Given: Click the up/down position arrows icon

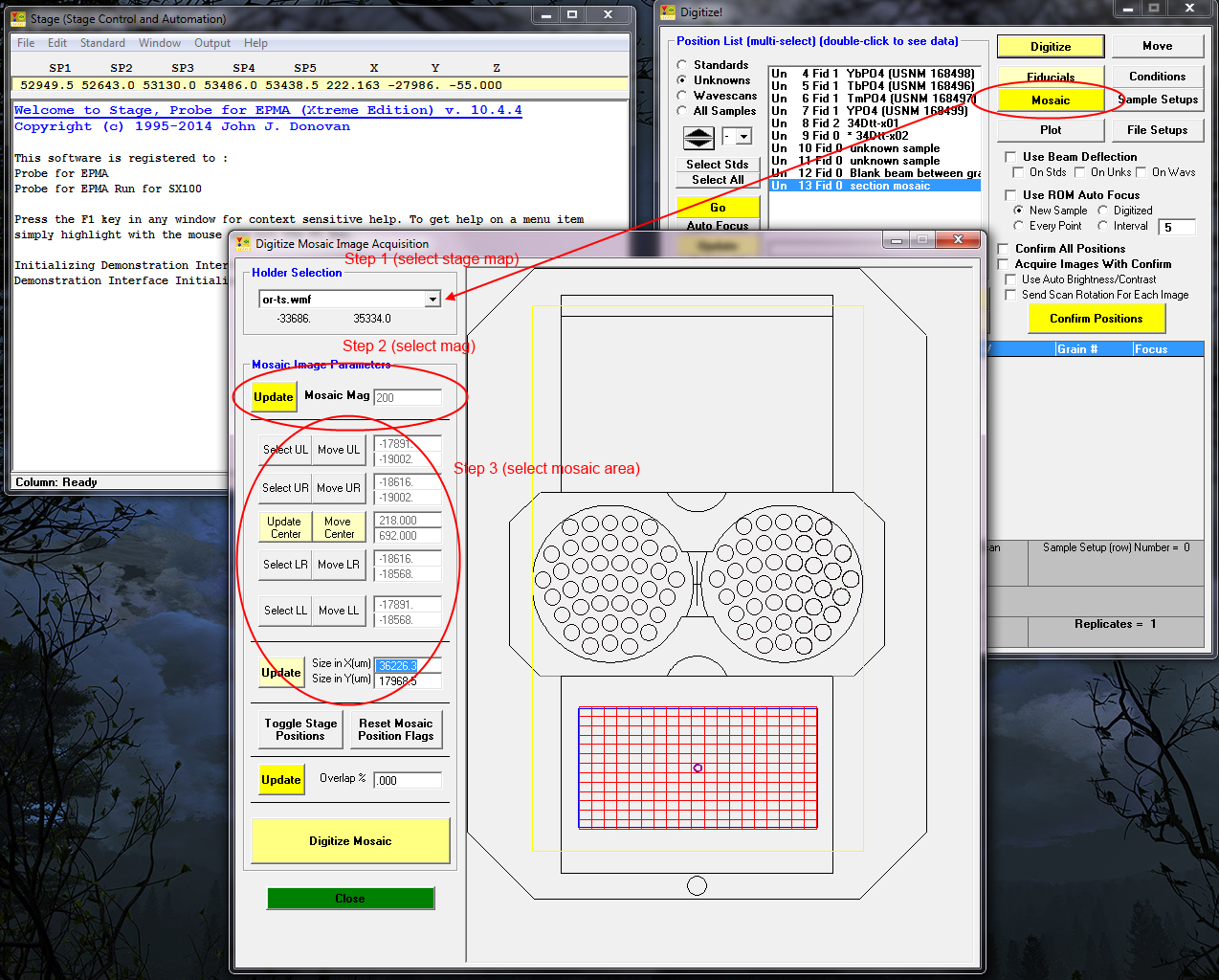Looking at the screenshot, I should coord(698,138).
